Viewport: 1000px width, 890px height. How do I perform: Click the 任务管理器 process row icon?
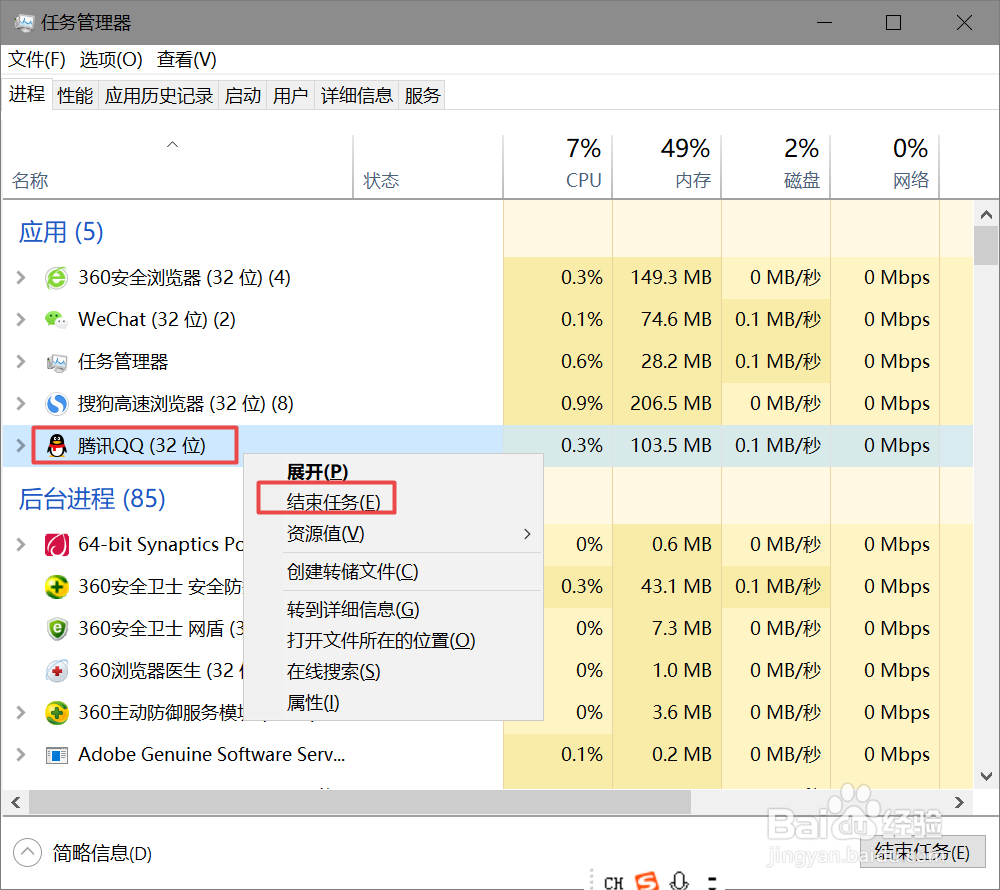coord(56,362)
